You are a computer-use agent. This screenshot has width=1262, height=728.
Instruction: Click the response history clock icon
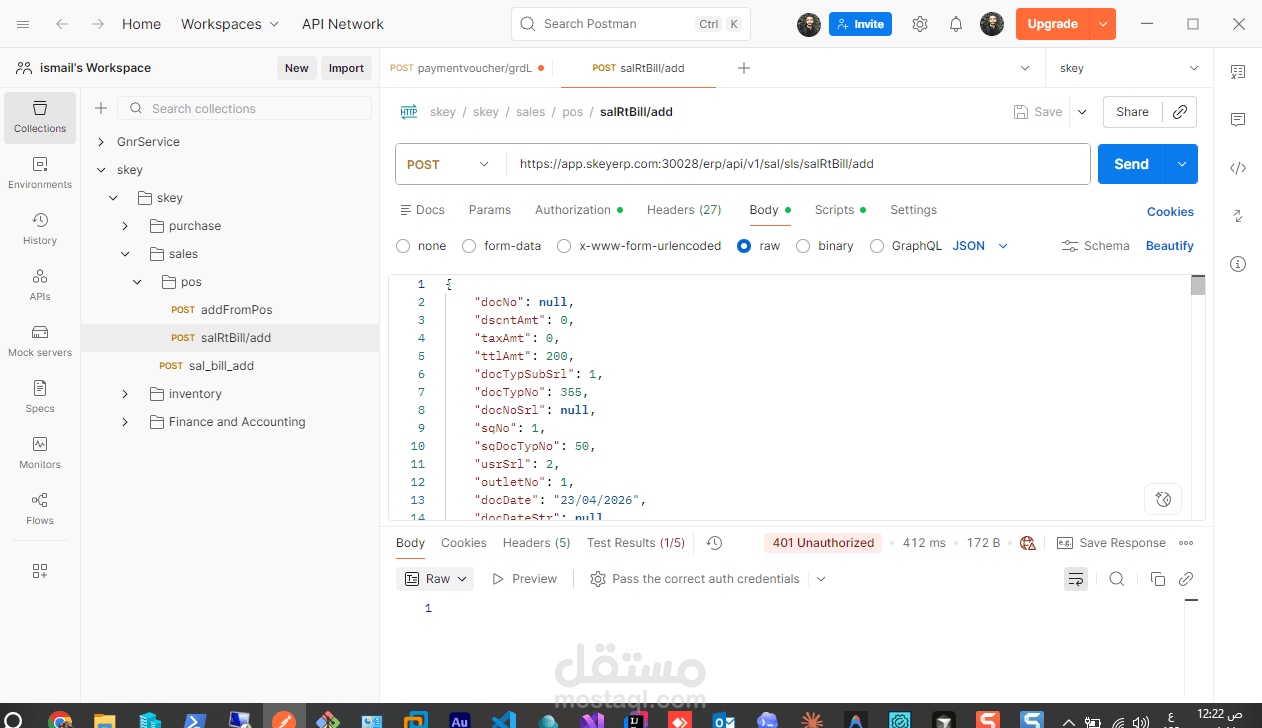714,543
